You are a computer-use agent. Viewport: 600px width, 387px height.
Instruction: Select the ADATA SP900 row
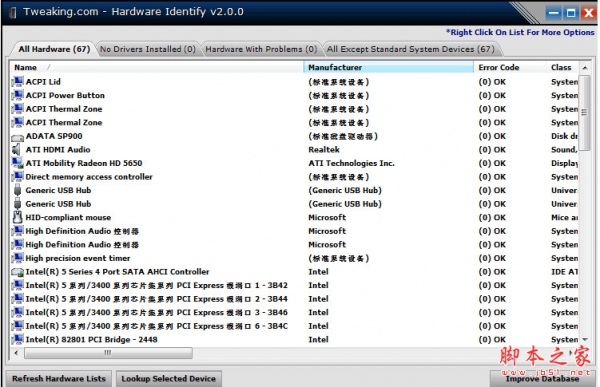point(294,136)
